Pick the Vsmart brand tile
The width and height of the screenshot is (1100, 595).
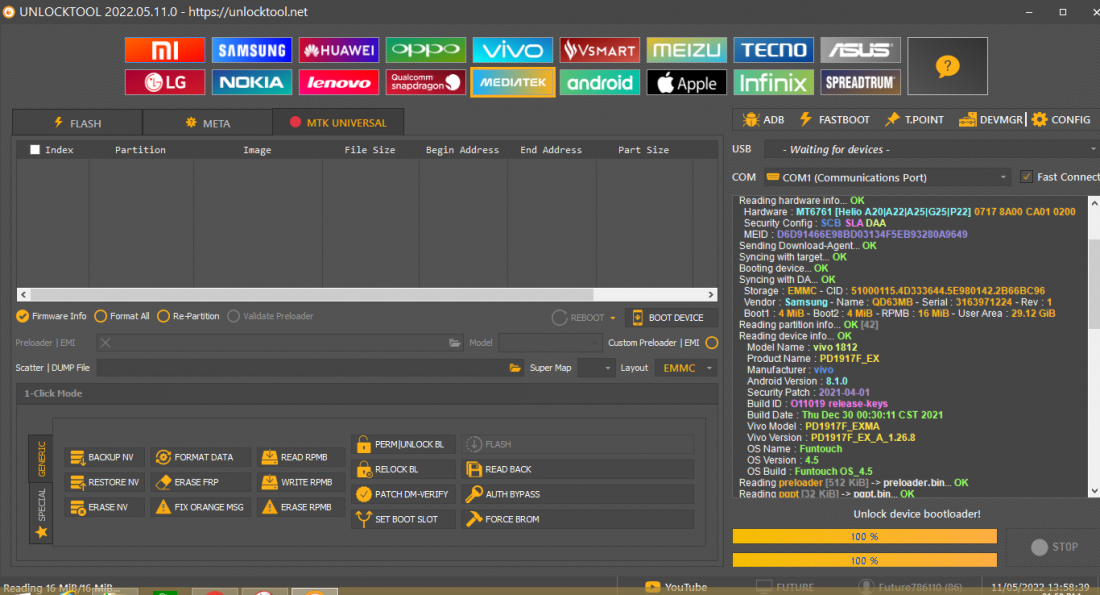[x=600, y=50]
